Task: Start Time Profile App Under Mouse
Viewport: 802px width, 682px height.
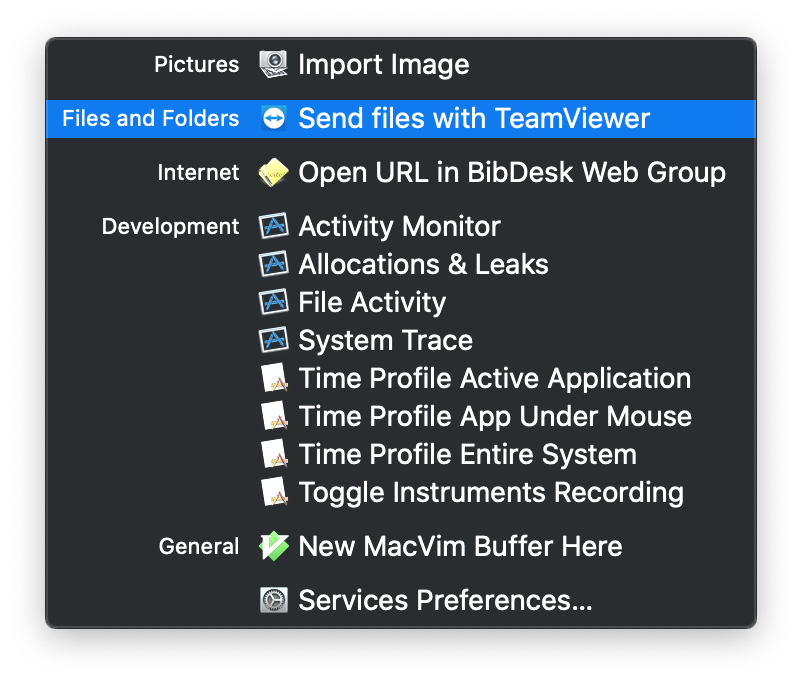Action: point(495,417)
